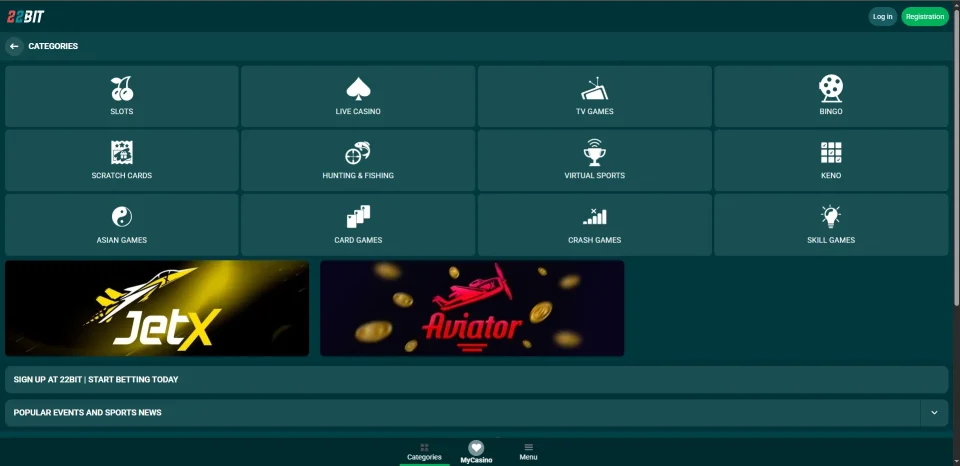Click the KENO label
Screen dimensions: 960x466
click(x=831, y=175)
